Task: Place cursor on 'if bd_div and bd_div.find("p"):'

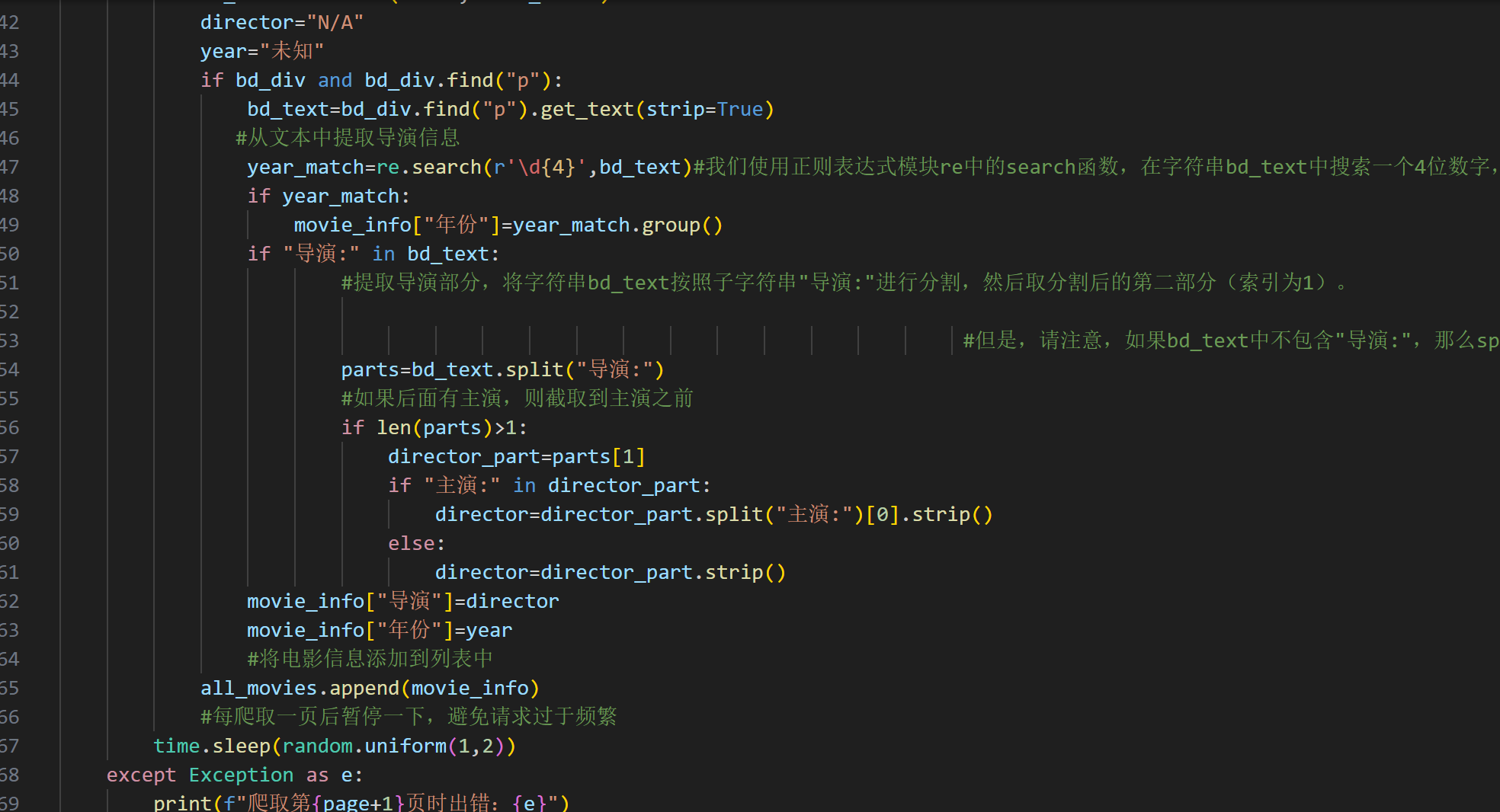Action: pos(382,81)
